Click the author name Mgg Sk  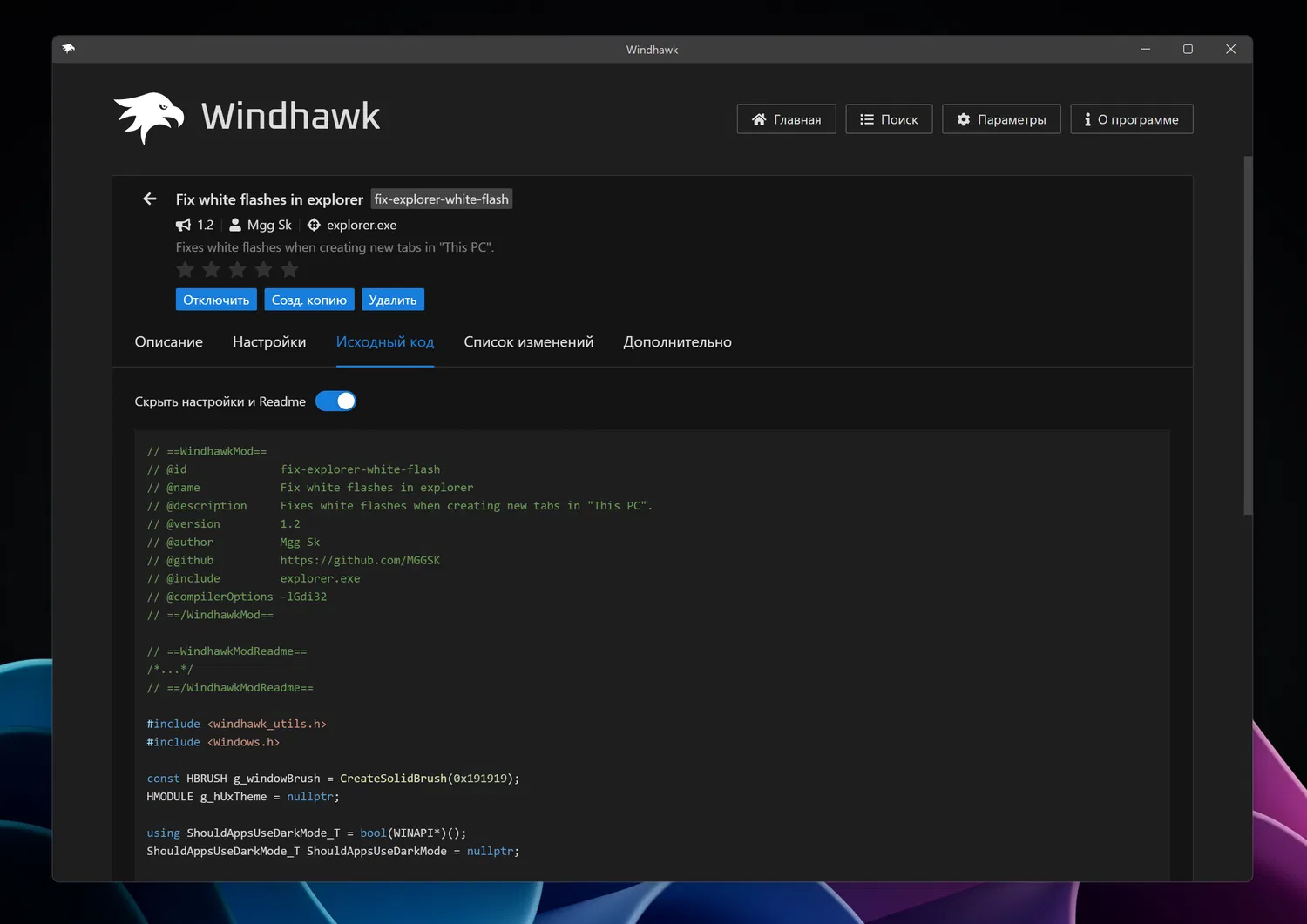269,225
